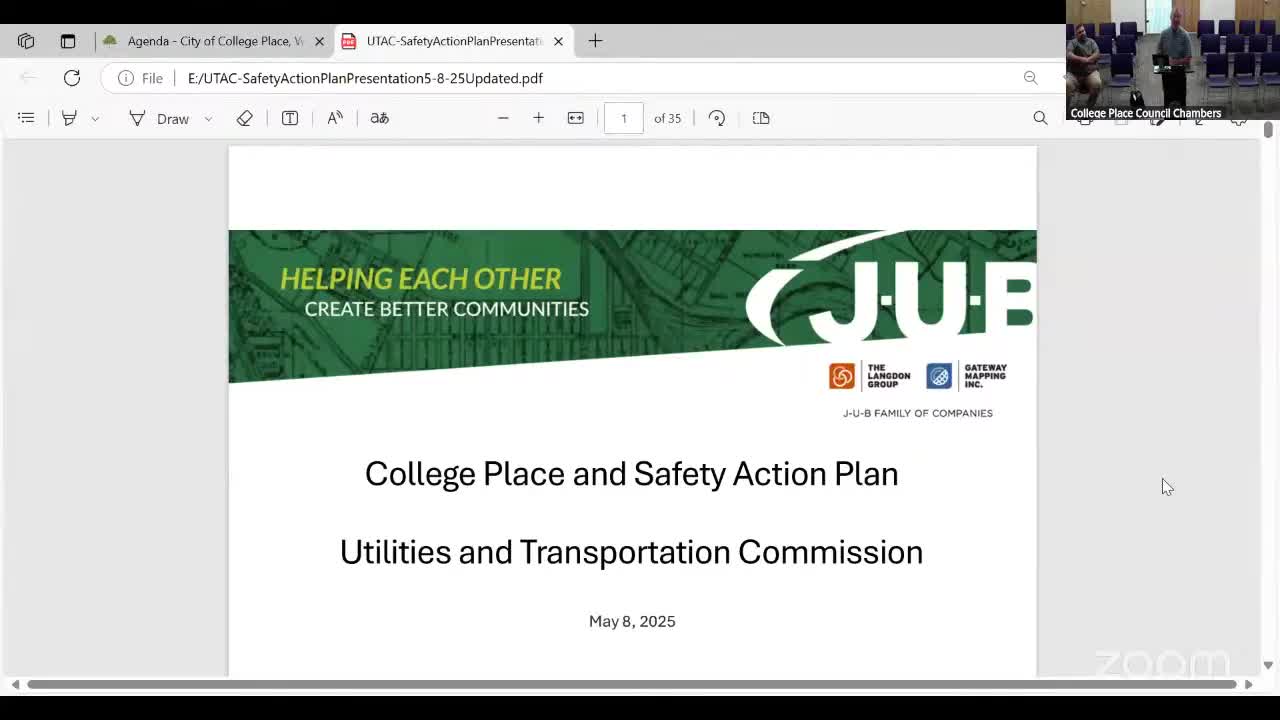The height and width of the screenshot is (720, 1280).
Task: Open the browser Workspaces icon
Action: click(26, 41)
